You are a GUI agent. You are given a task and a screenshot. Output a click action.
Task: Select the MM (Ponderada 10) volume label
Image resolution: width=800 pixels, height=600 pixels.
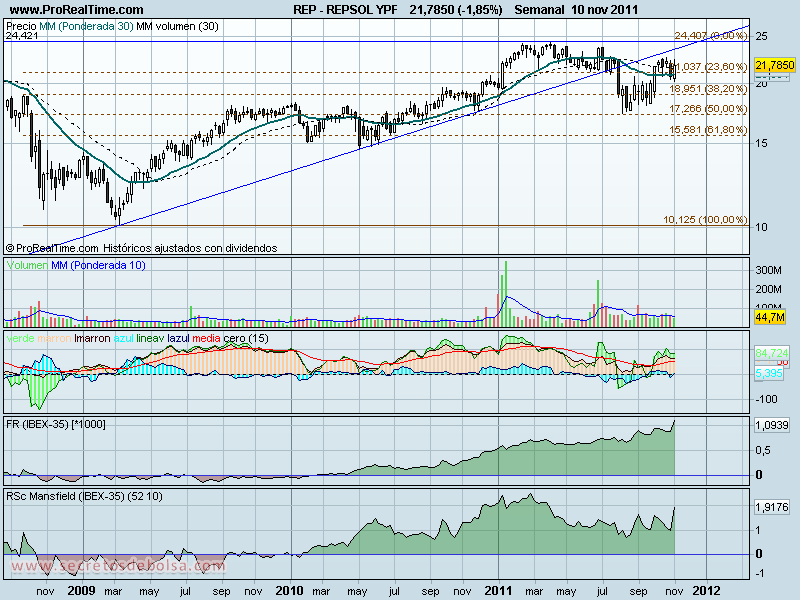pos(98,265)
